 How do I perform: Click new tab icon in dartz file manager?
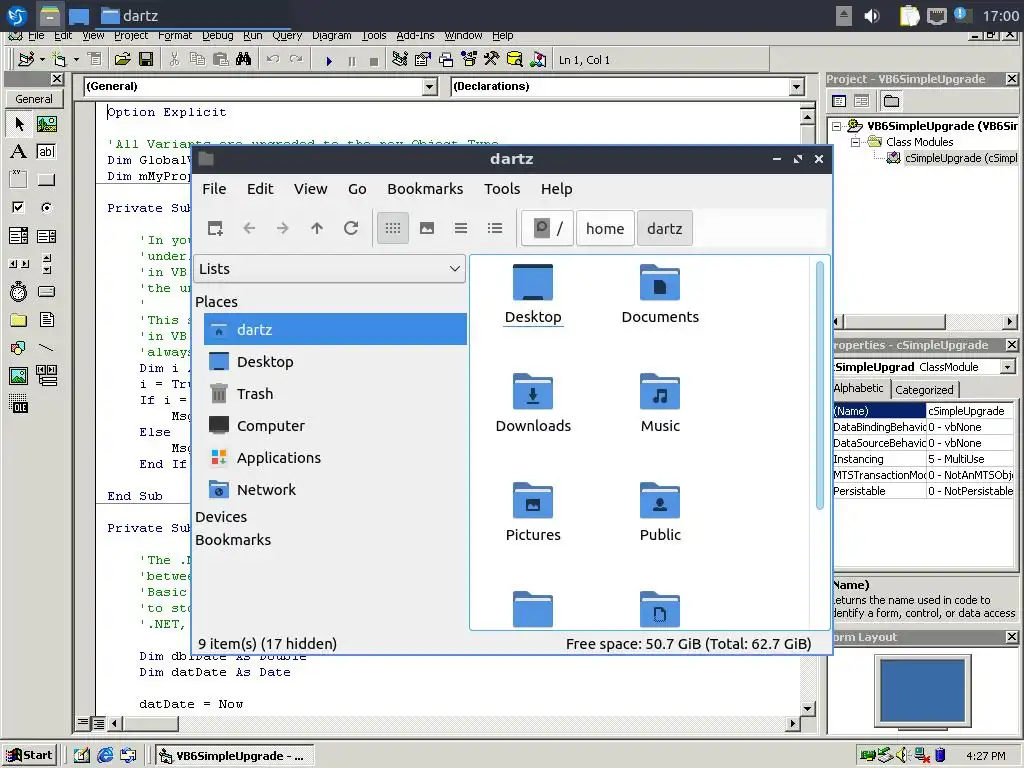[x=216, y=228]
